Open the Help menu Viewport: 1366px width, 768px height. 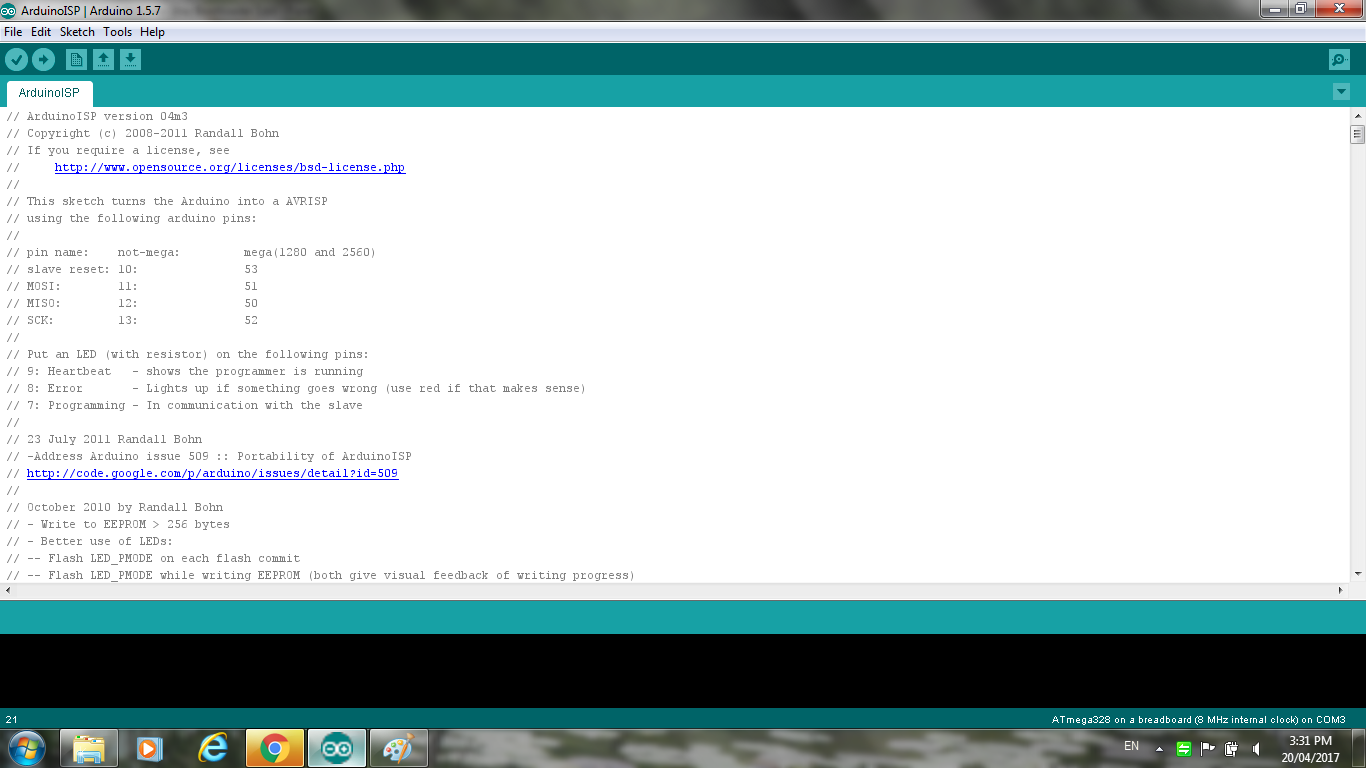tap(152, 32)
